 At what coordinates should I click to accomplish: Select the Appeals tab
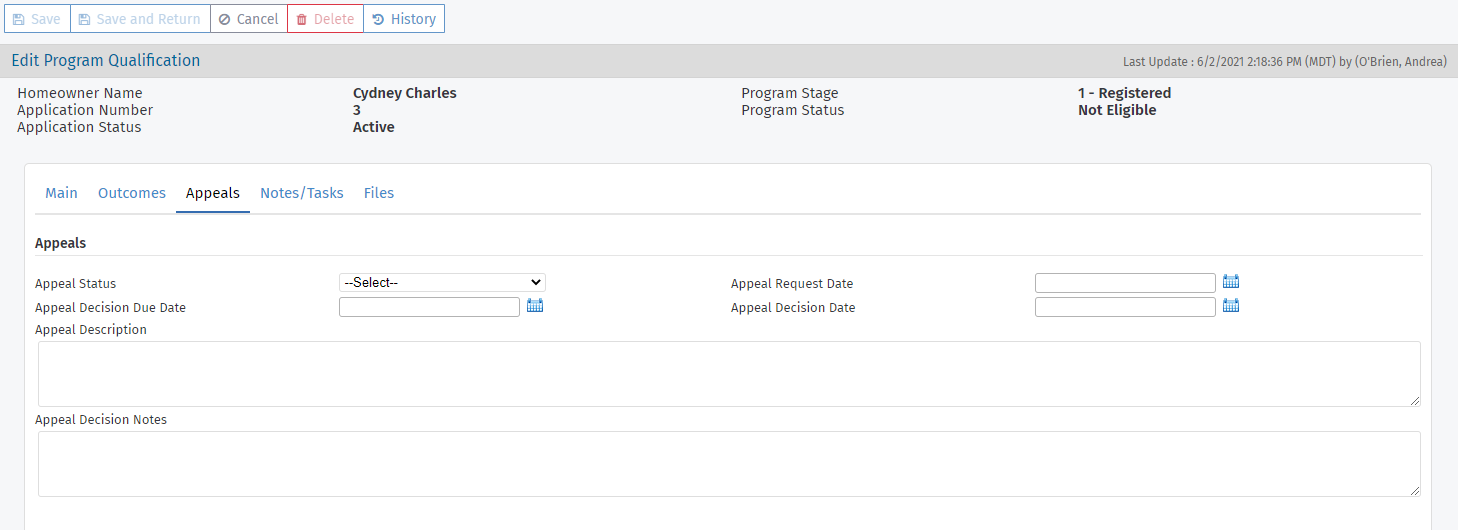coord(213,193)
